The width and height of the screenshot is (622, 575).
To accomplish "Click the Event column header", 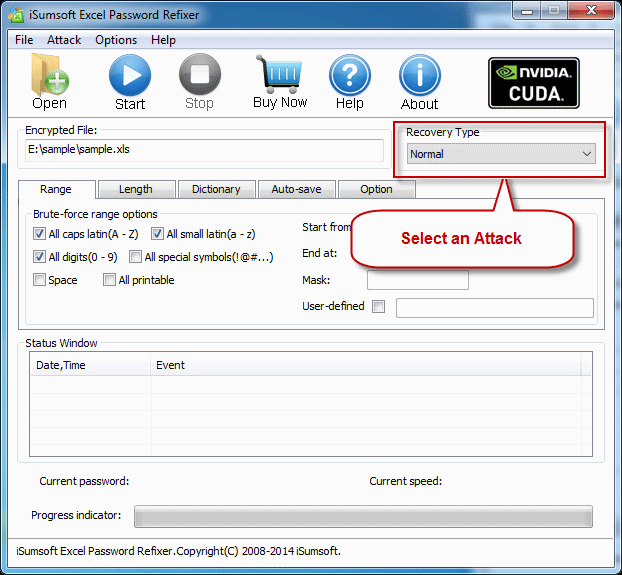I will click(x=365, y=365).
